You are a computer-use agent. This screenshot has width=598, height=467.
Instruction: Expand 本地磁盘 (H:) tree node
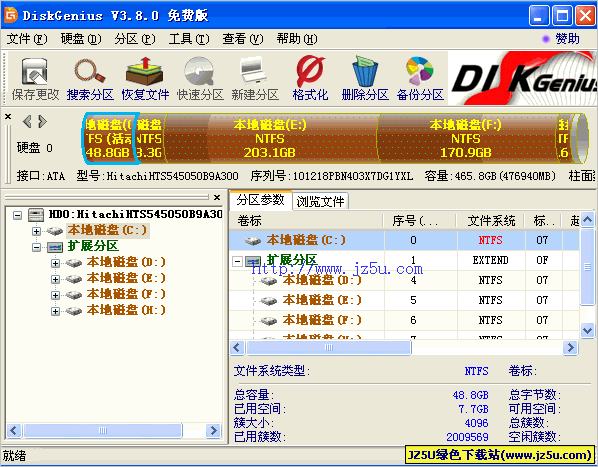[55, 311]
